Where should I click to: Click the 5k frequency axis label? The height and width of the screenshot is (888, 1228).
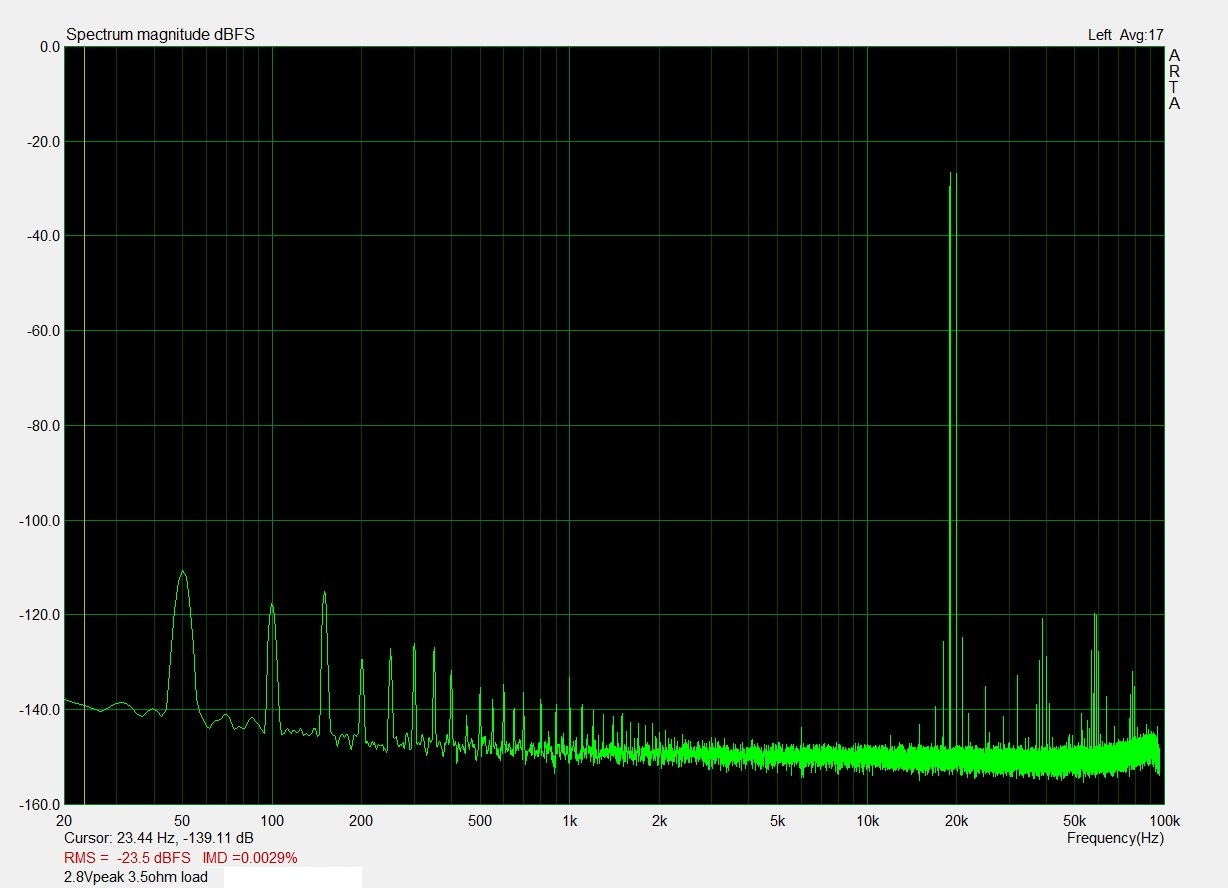(x=777, y=821)
